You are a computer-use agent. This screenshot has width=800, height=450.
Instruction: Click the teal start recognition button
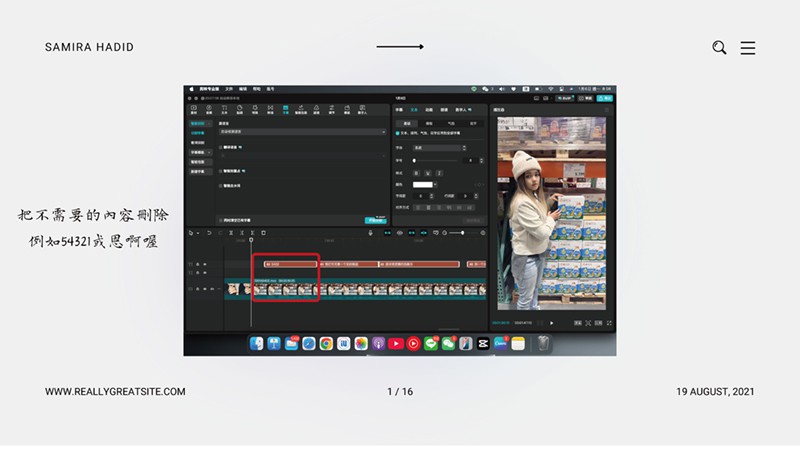(375, 219)
